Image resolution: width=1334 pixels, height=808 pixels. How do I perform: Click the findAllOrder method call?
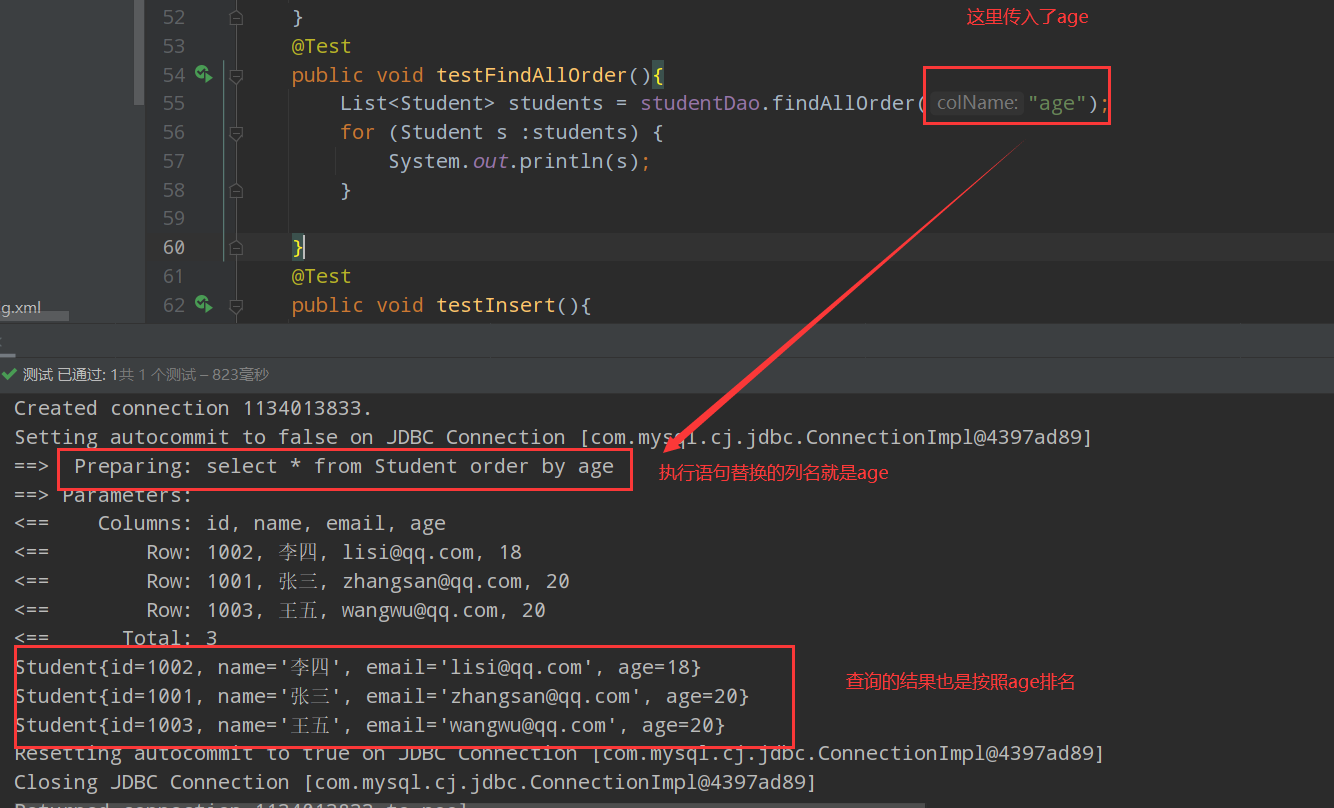843,103
